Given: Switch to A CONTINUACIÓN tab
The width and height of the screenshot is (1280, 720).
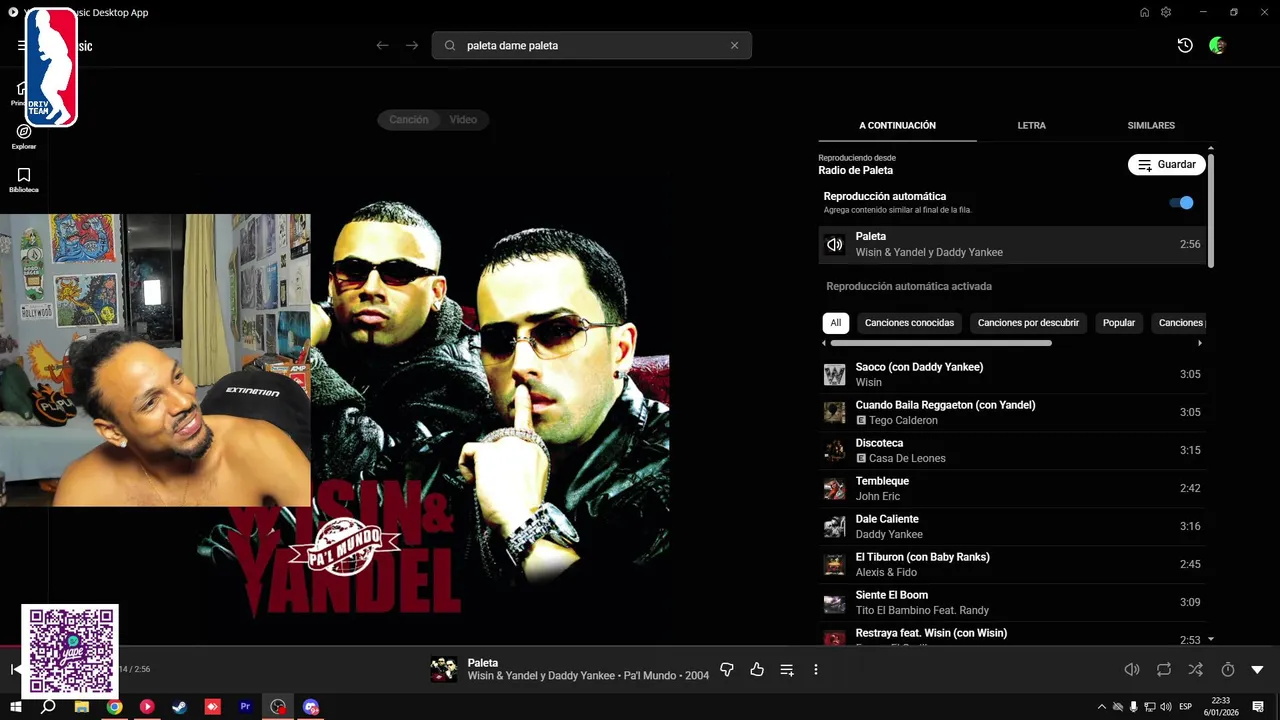Looking at the screenshot, I should 897,125.
